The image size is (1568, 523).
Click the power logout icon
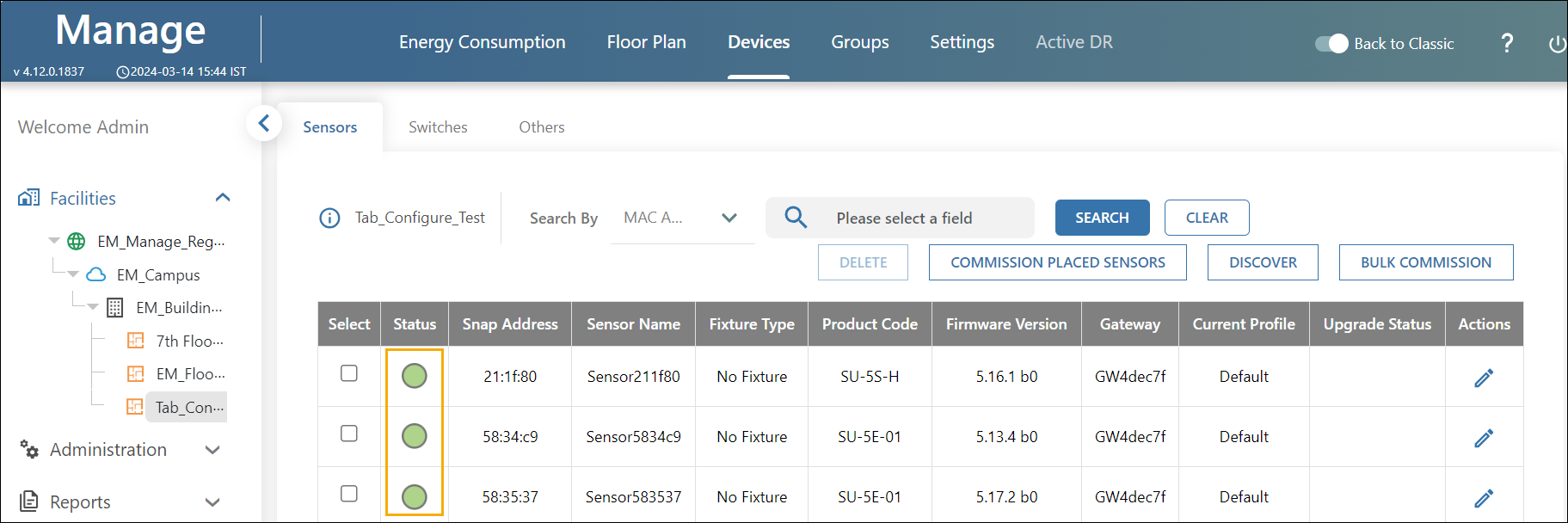1558,44
